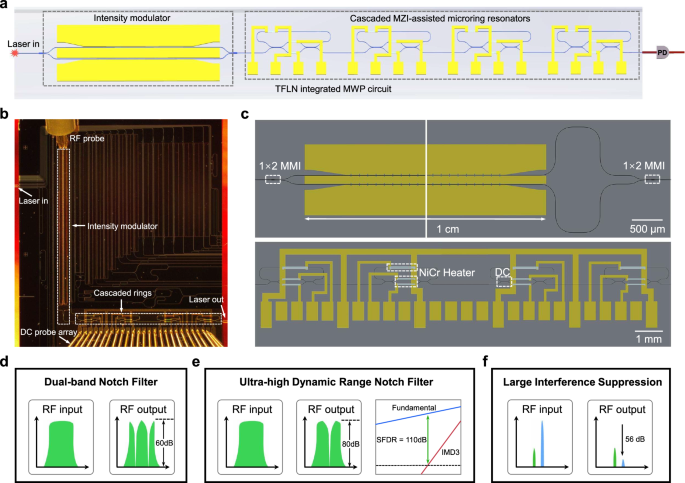Viewport: 685px width, 483px height.
Task: Click the 'NiCr Heater' label
Action: click(x=447, y=273)
